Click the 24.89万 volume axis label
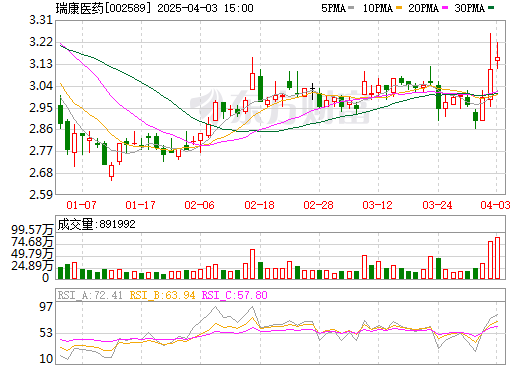520x365 pixels. [32, 266]
